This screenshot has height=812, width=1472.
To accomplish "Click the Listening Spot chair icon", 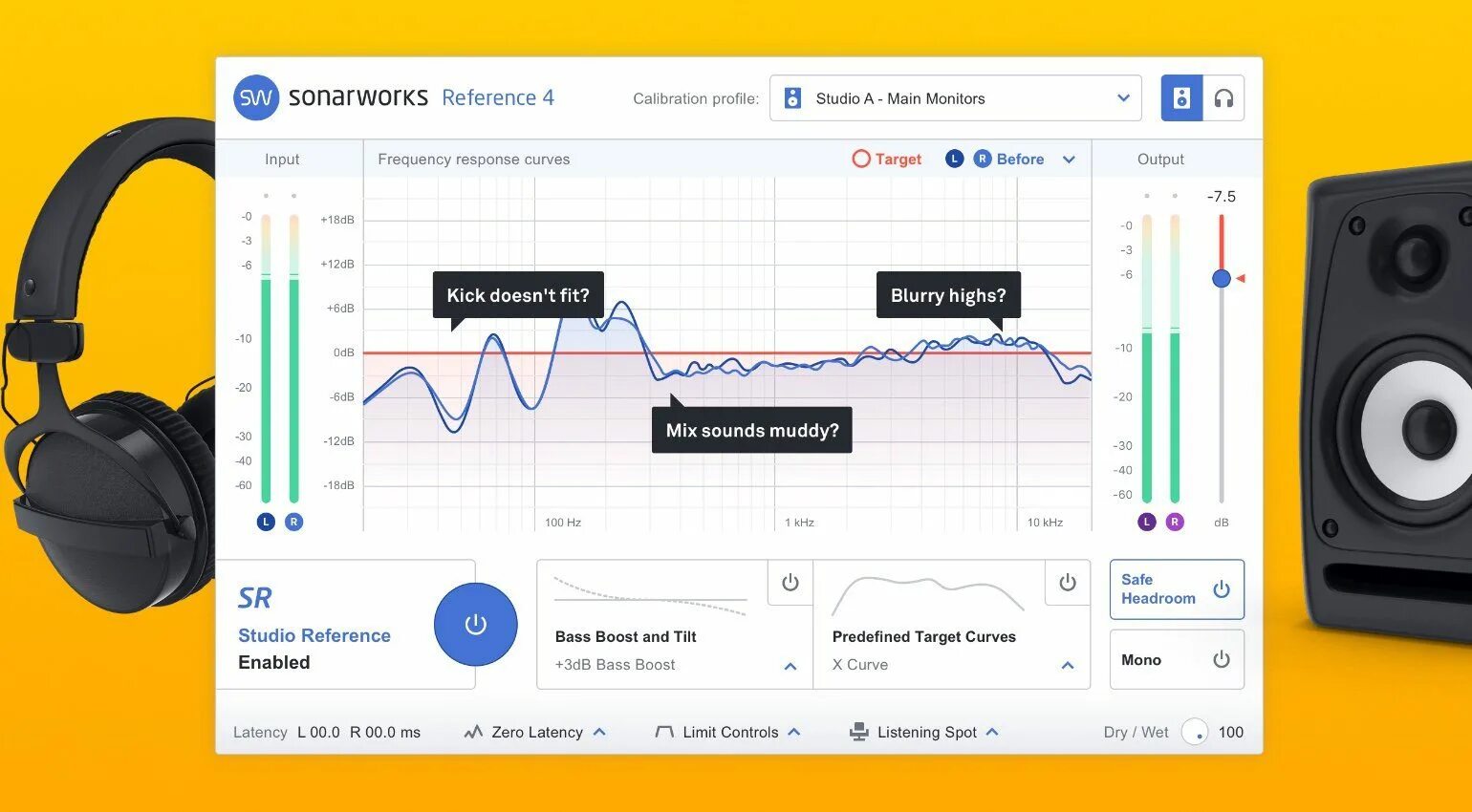I will [859, 732].
